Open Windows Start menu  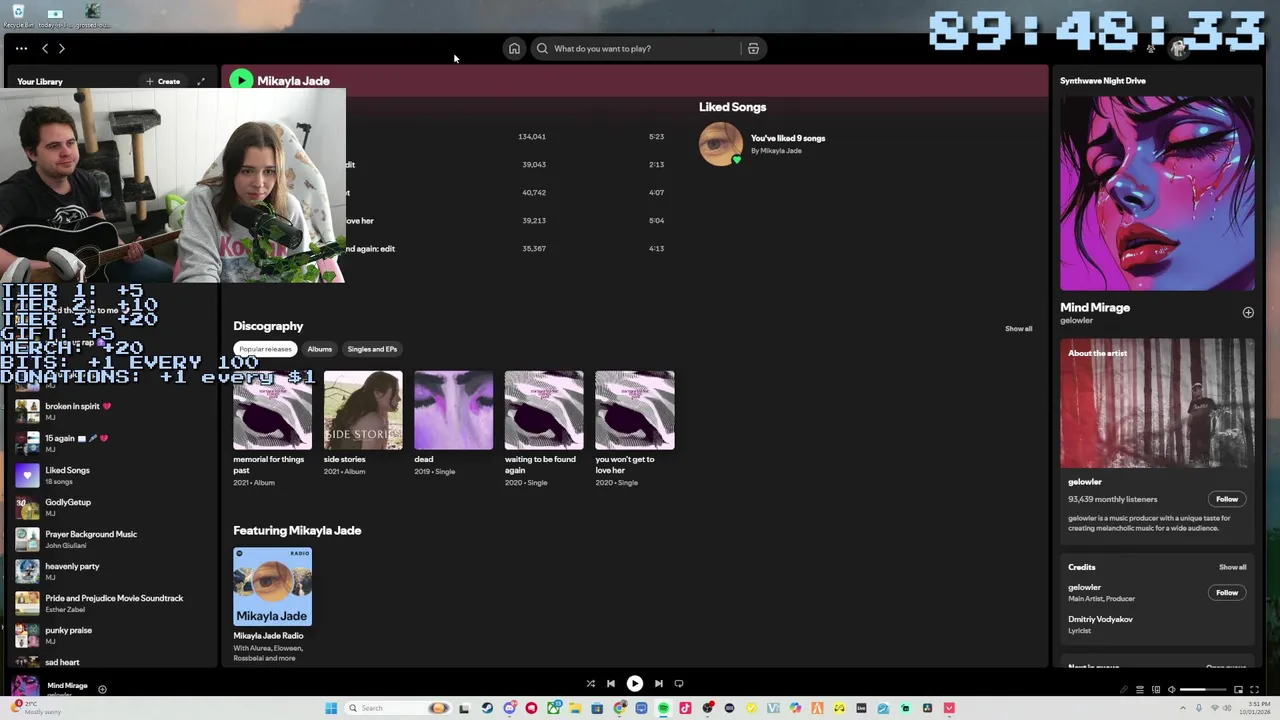[x=331, y=708]
